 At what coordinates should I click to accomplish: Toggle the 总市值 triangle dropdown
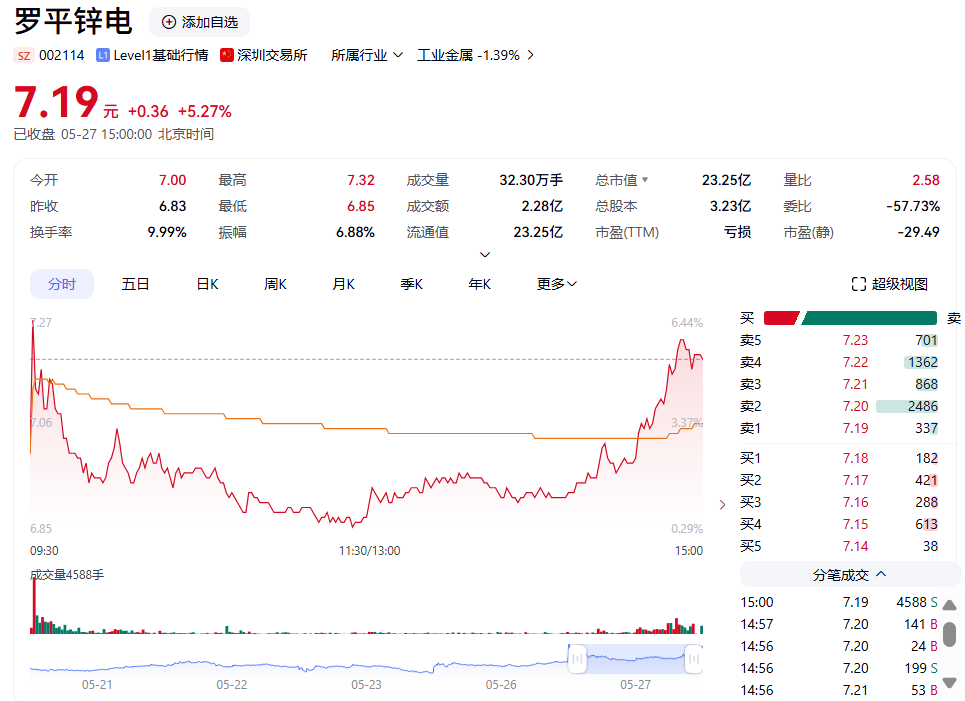coord(645,180)
